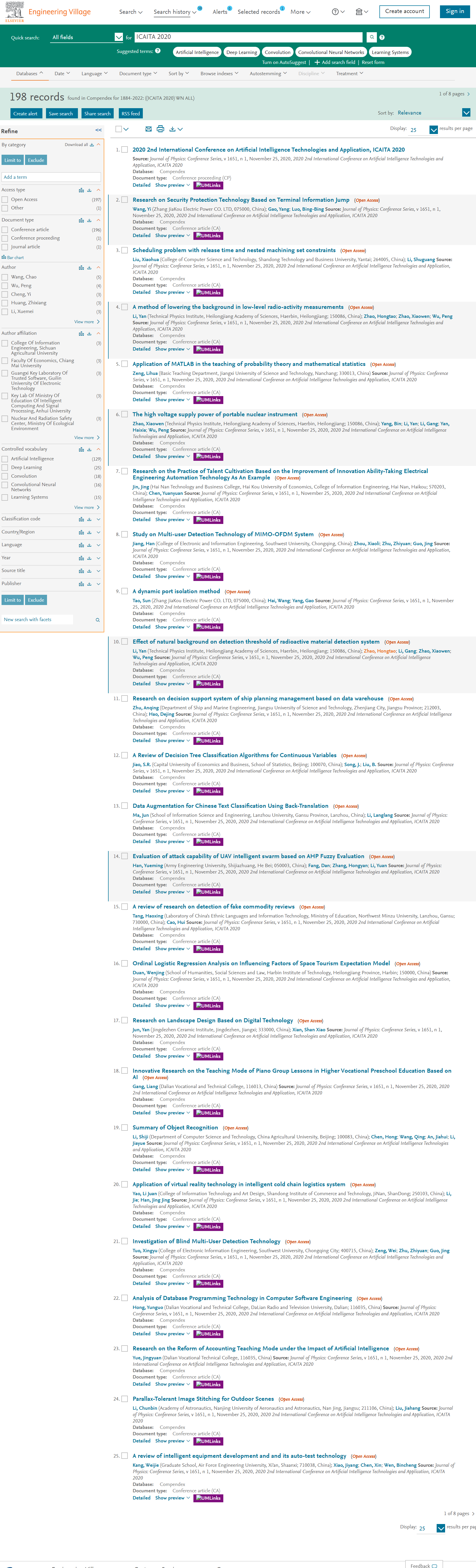Open Classification code chart icon
Image resolution: width=476 pixels, height=1568 pixels.
click(82, 519)
